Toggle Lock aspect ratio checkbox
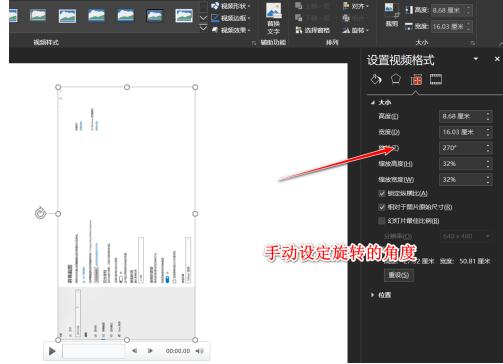Viewport: 503px width, 364px height. coord(382,193)
